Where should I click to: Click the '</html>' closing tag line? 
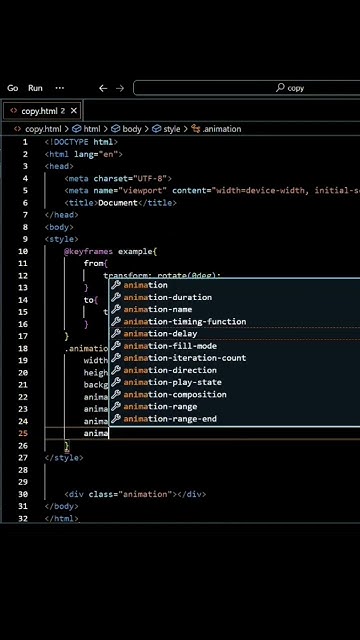pos(62,519)
